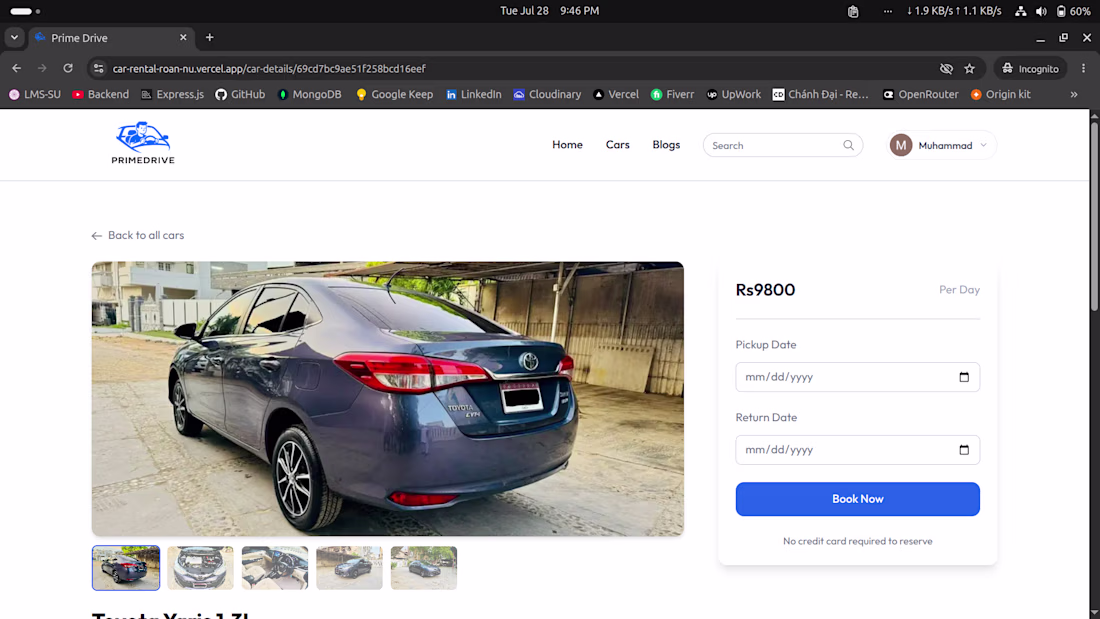
Task: Open the battery 60% indicator
Action: pos(1073,11)
